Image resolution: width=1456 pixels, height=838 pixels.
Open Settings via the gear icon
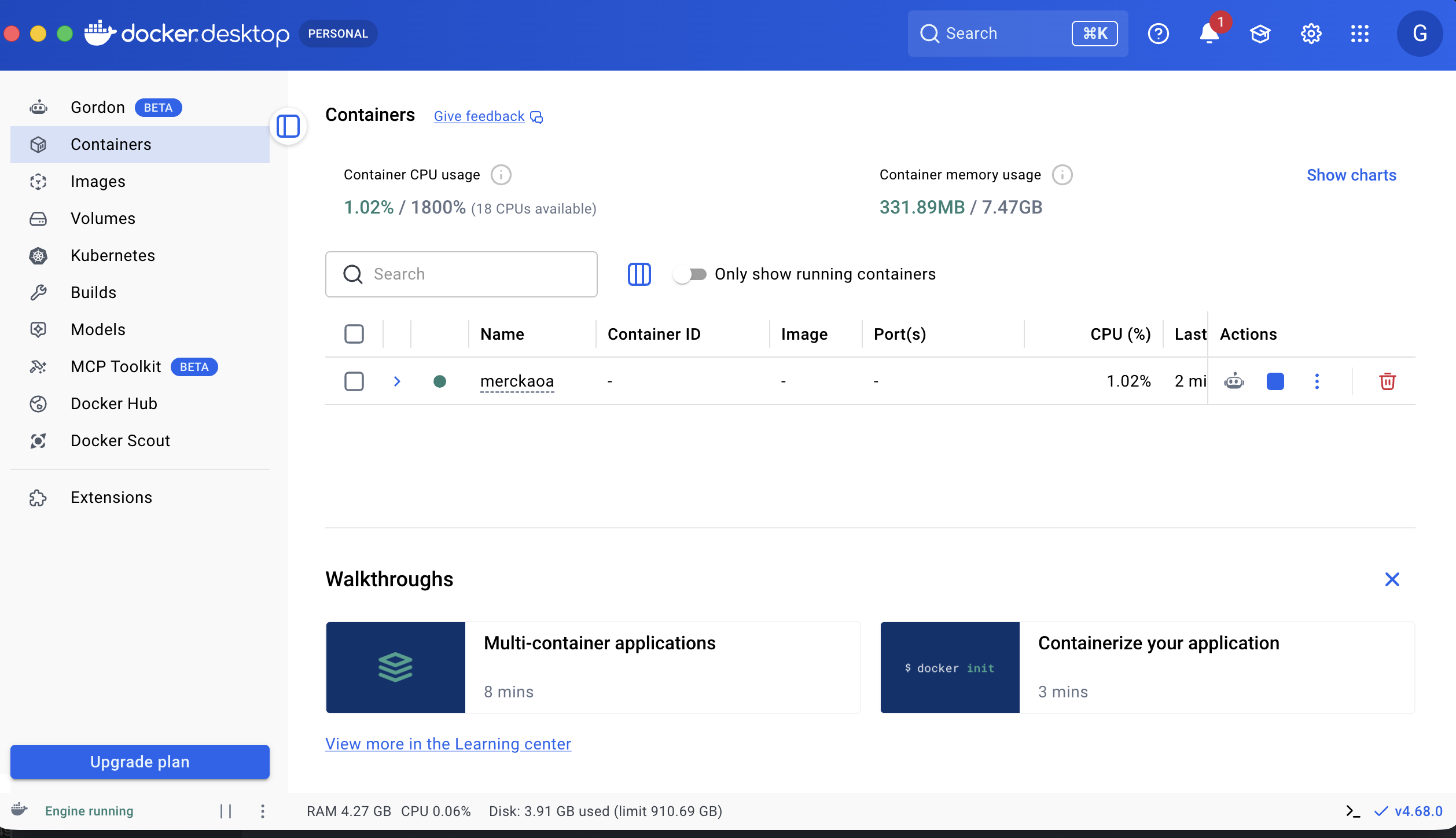(1311, 34)
